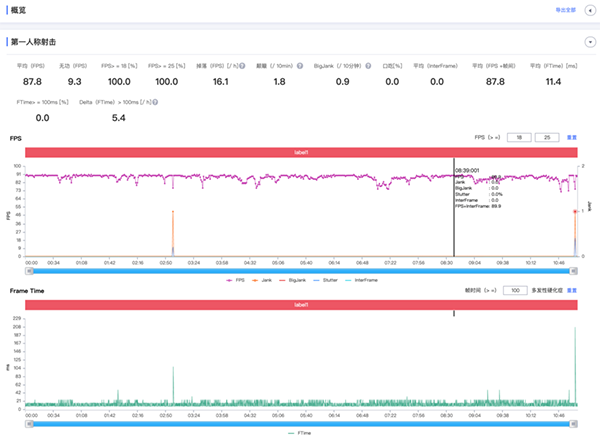Viewport: 600px width, 447px height.
Task: Click the 导出全部 export all link
Action: [565, 10]
